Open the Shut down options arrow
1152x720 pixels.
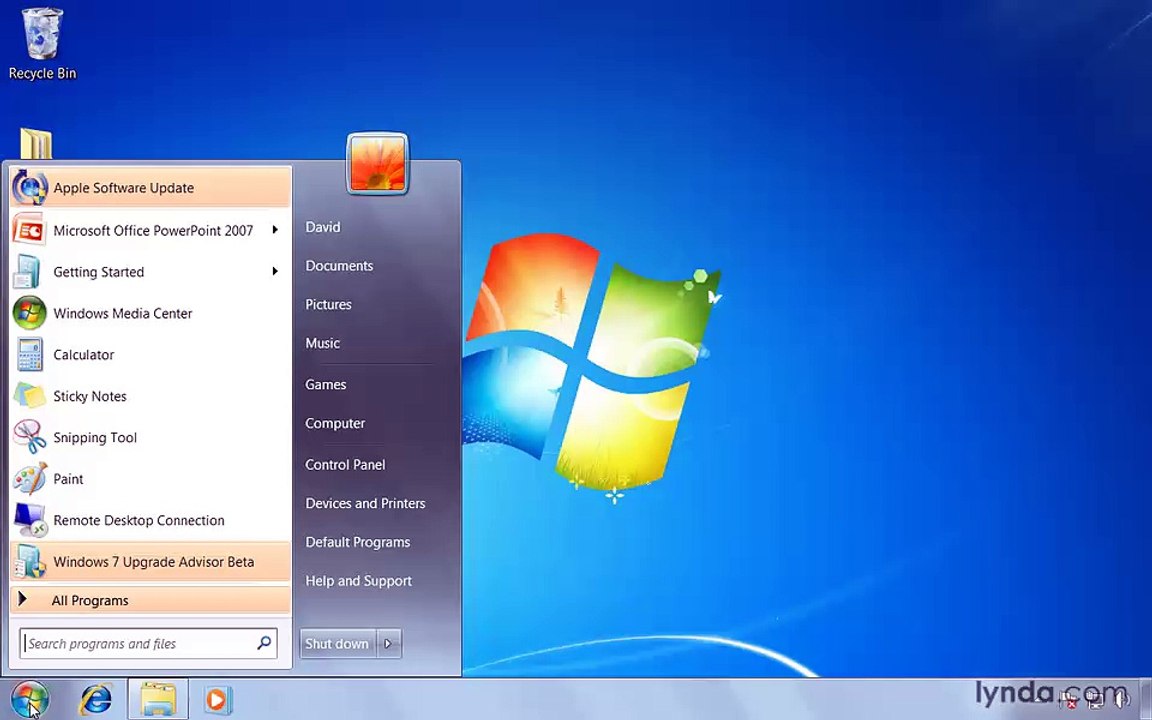[389, 644]
